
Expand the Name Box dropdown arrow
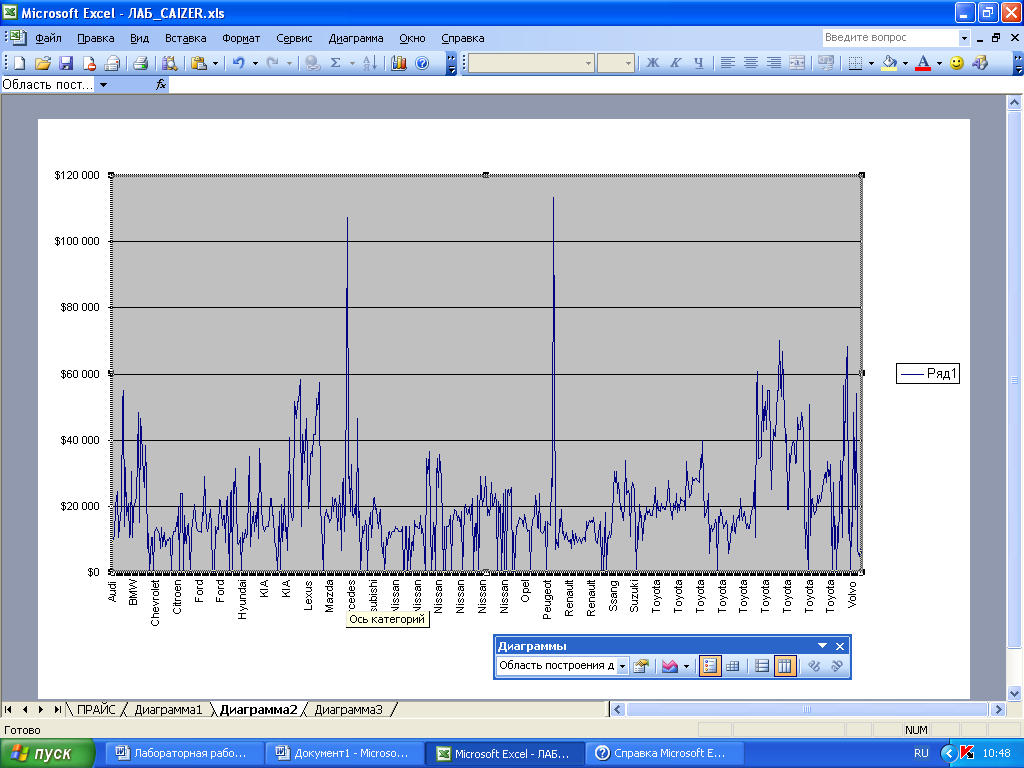pos(103,85)
